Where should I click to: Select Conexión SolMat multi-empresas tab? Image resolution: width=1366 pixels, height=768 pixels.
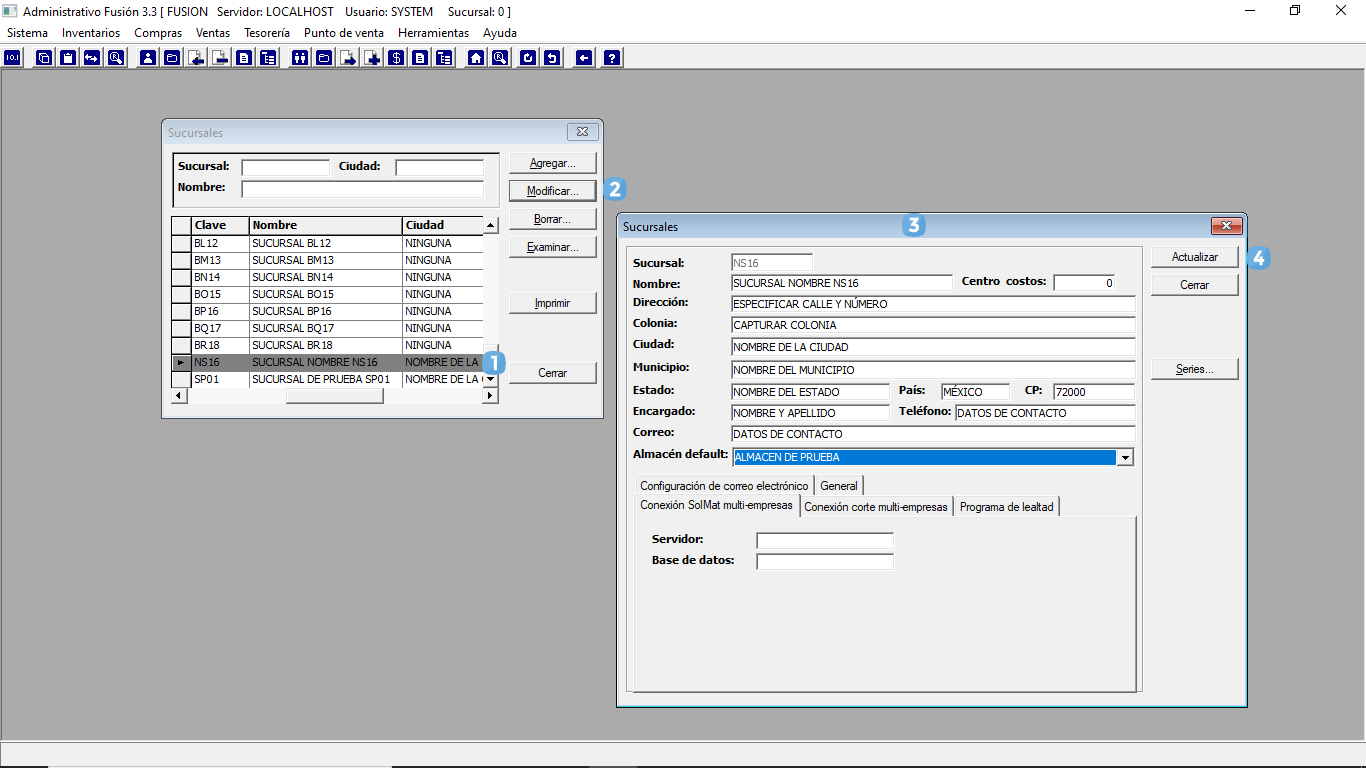[716, 506]
